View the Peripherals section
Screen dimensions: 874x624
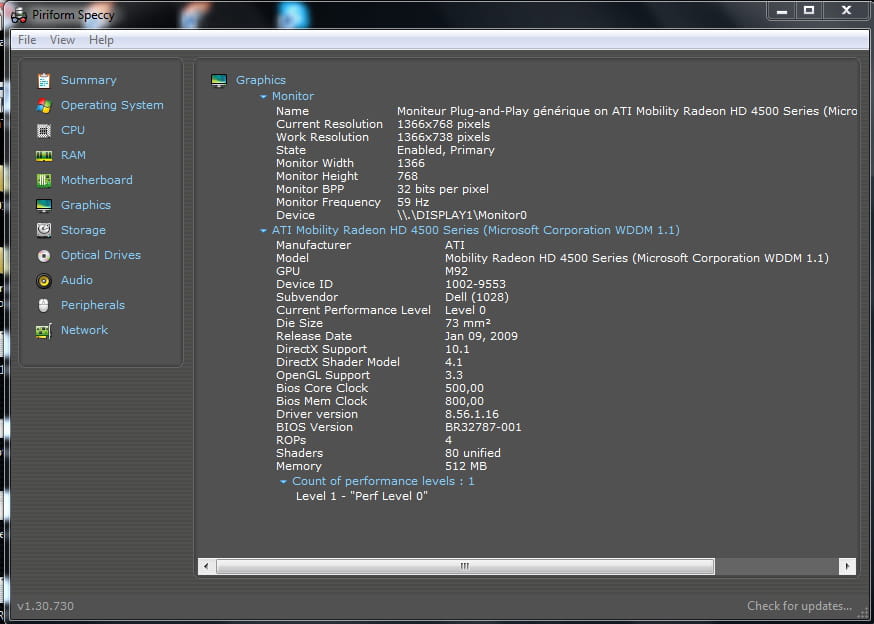pyautogui.click(x=93, y=306)
